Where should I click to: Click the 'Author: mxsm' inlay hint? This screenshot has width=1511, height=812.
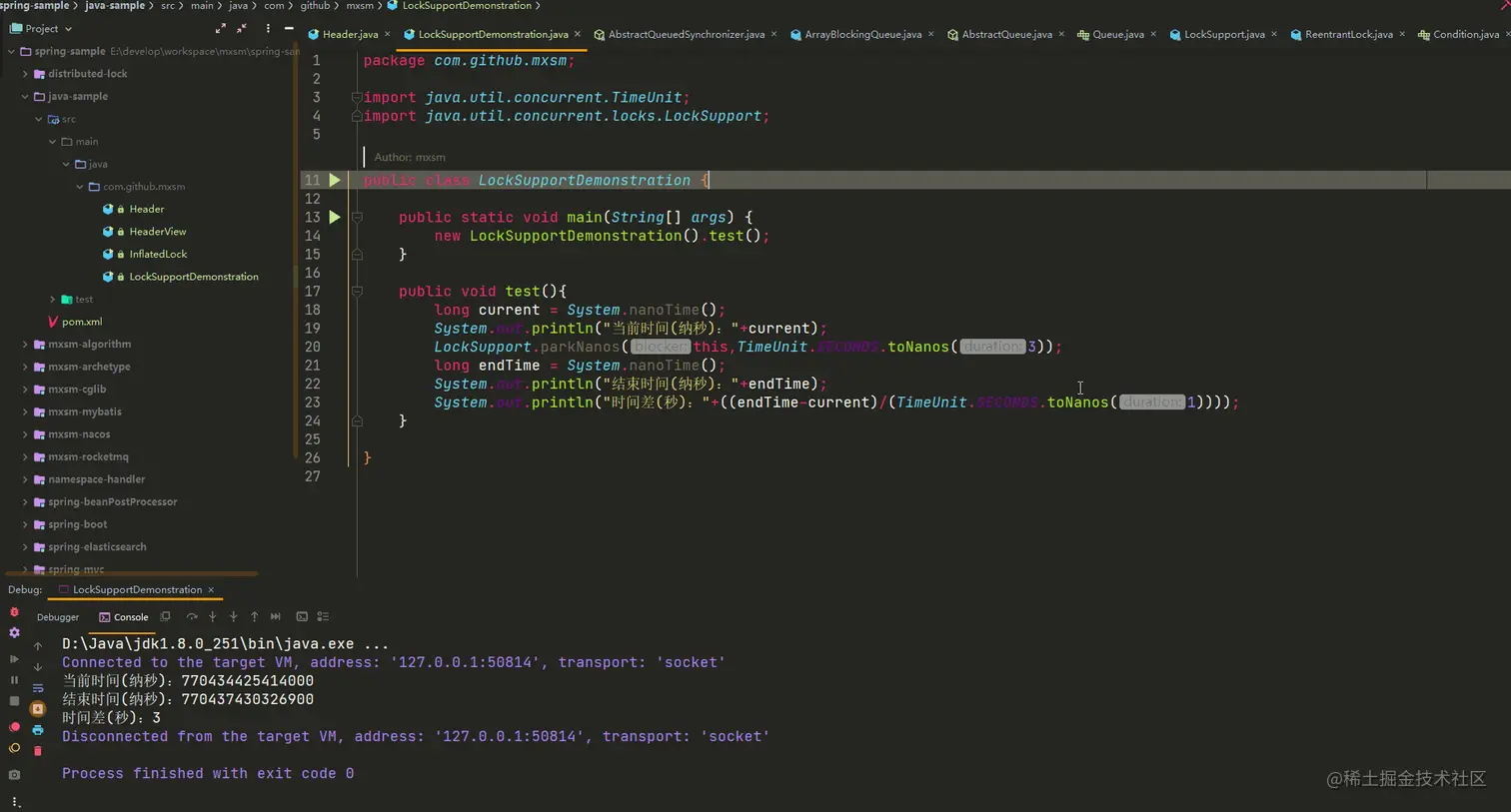click(410, 158)
